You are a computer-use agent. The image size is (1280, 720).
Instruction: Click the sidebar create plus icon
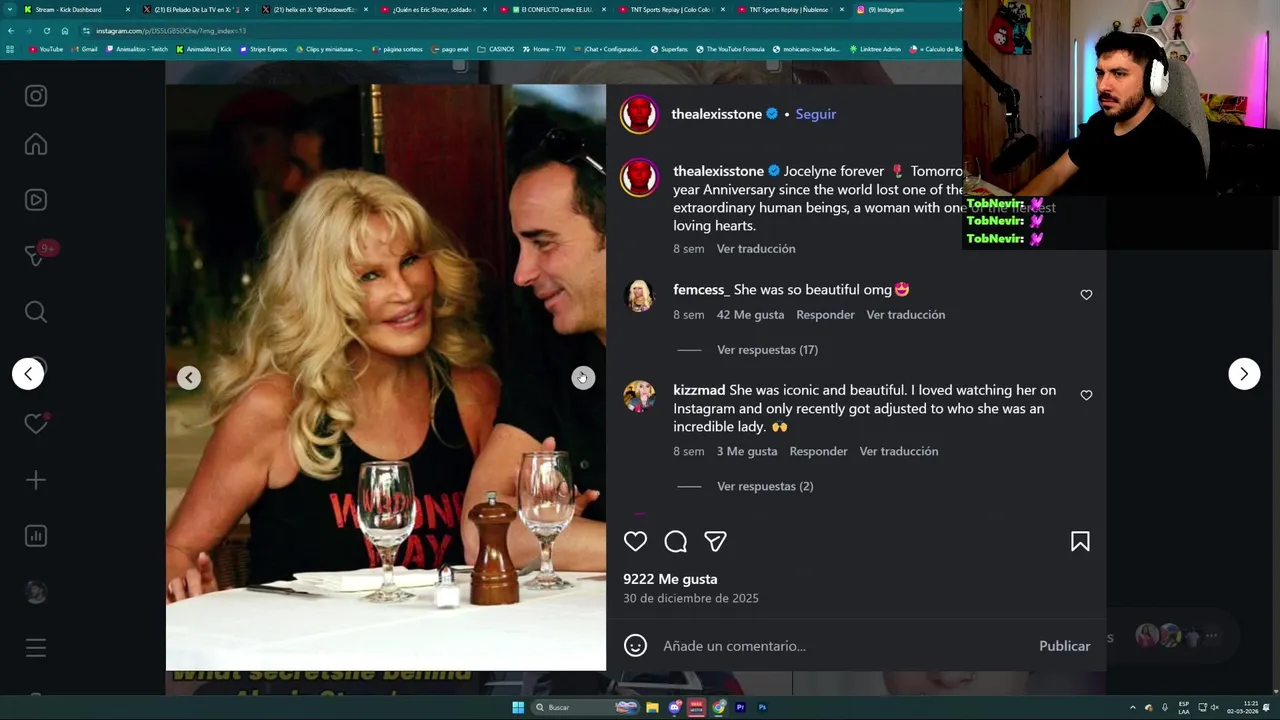pyautogui.click(x=36, y=480)
